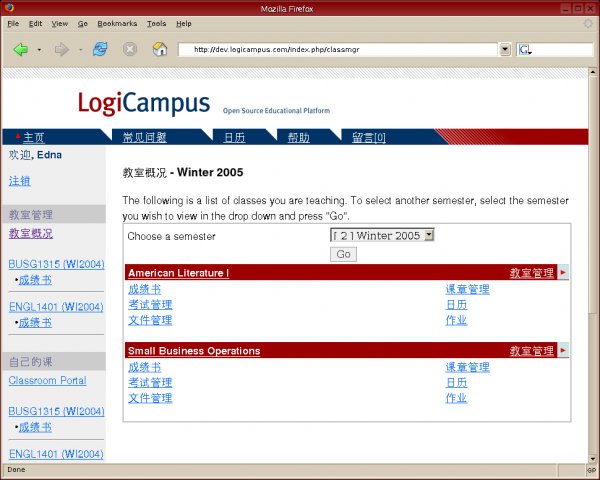Click the browser search input field

pyautogui.click(x=561, y=49)
